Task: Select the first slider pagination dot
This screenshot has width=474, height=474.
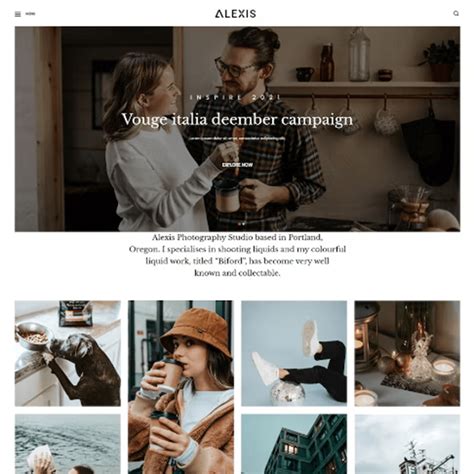Action: tap(239, 224)
